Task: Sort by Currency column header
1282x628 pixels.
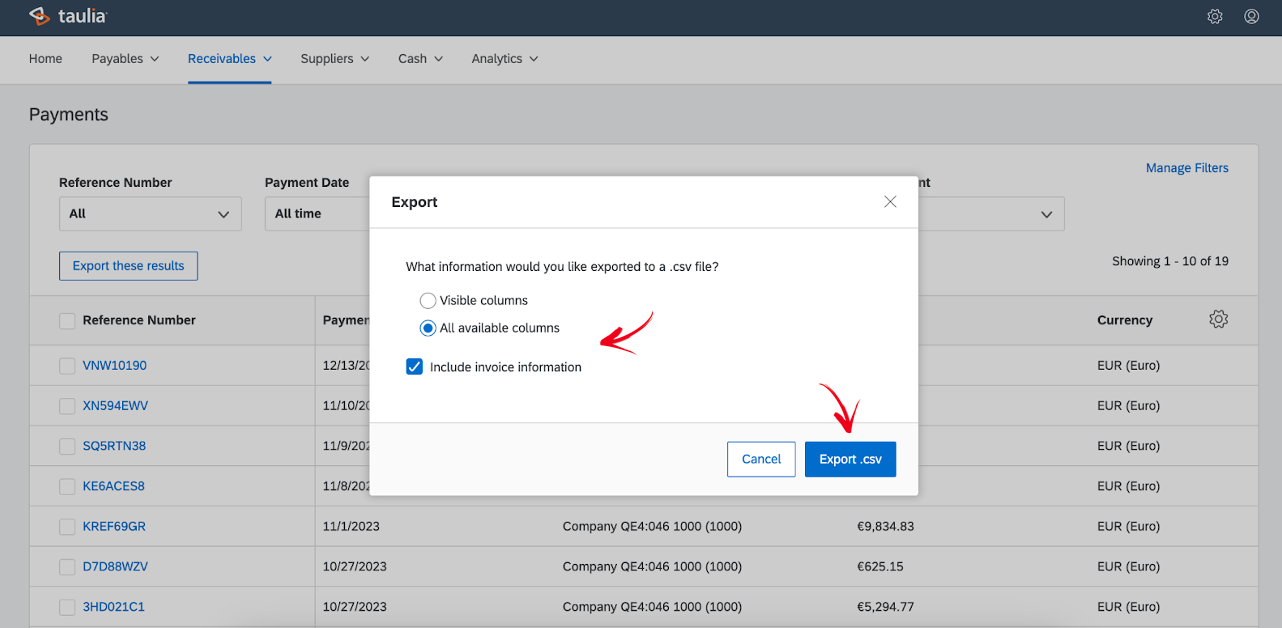Action: pos(1125,321)
